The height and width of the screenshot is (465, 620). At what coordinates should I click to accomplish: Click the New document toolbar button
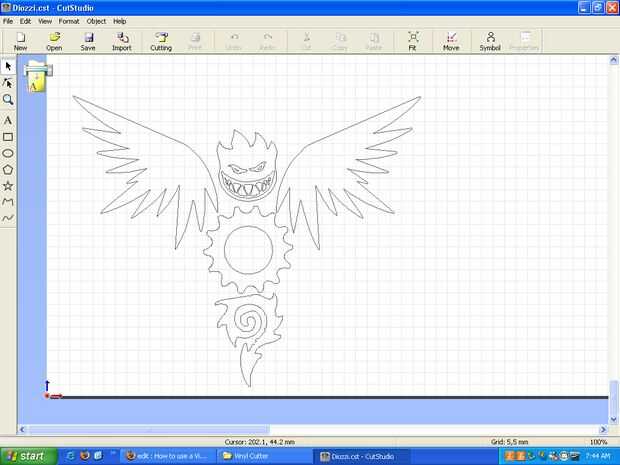21,41
